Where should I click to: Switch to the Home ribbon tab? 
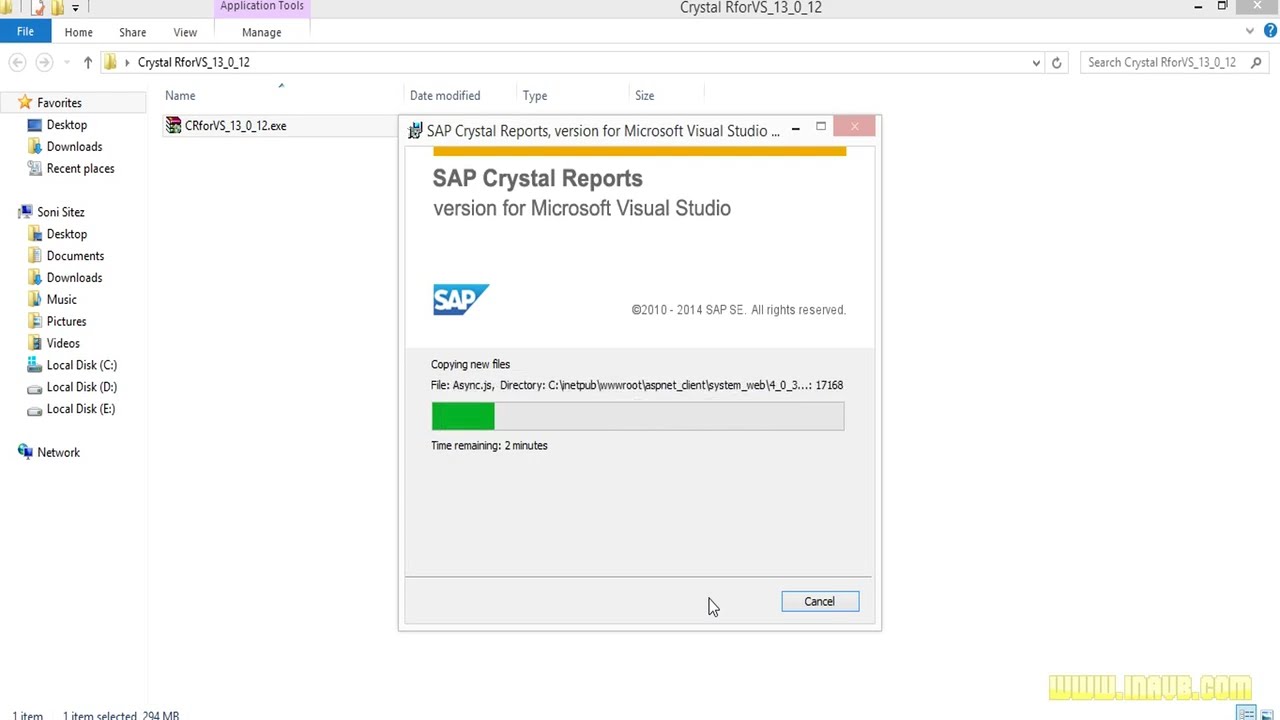point(78,32)
